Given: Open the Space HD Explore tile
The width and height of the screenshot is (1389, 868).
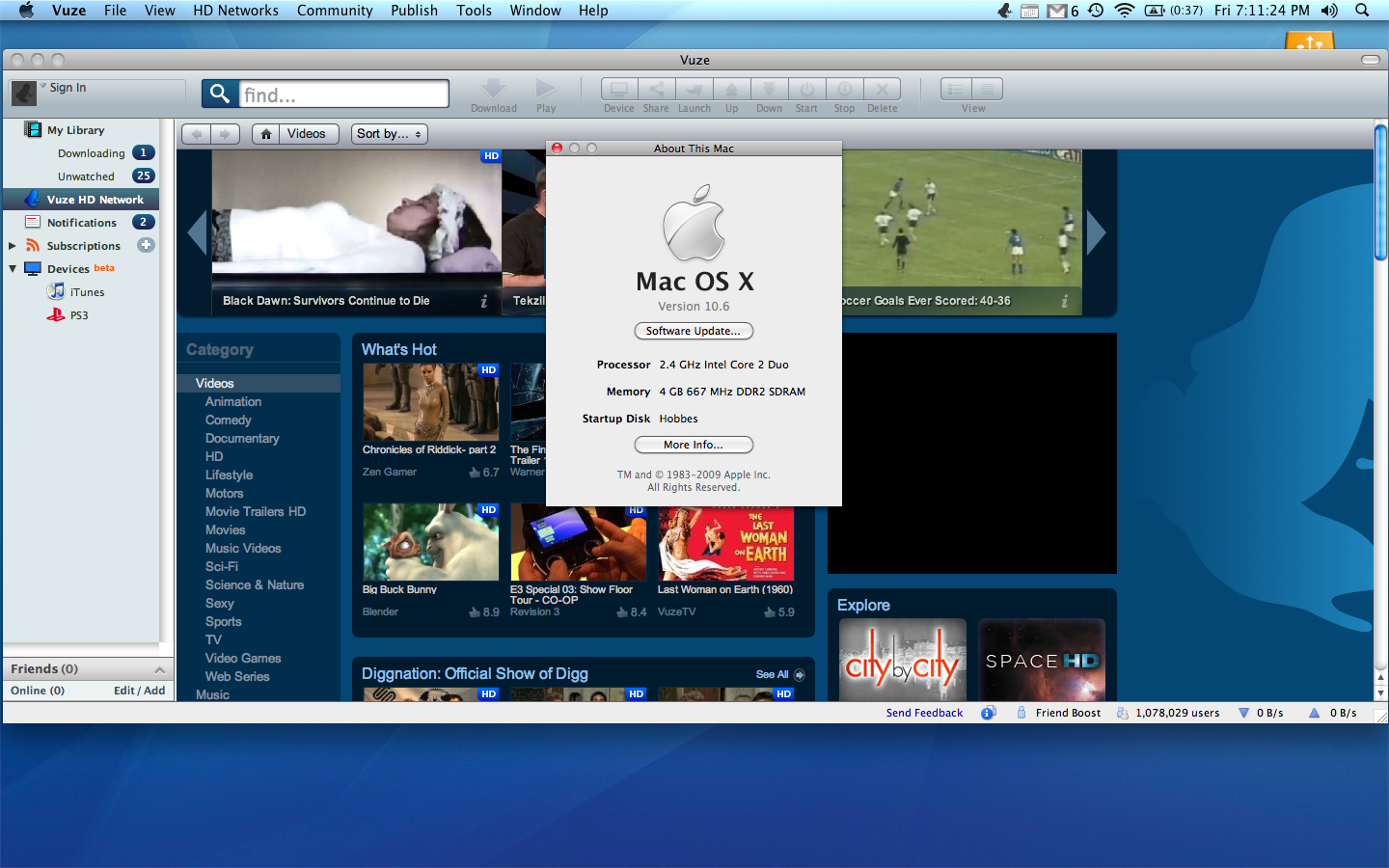Looking at the screenshot, I should tap(1042, 660).
